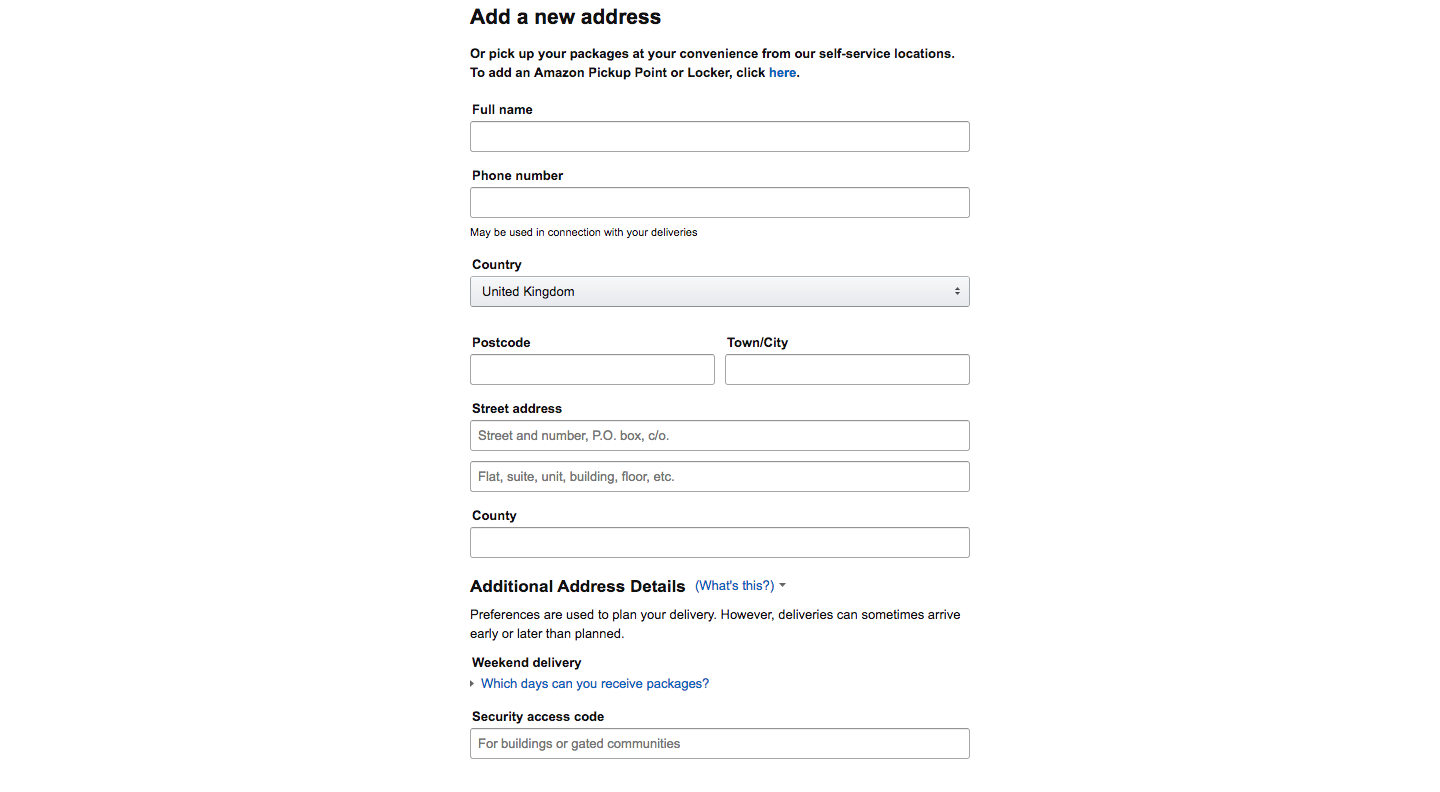This screenshot has height=792, width=1440.
Task: Click into the Full name text box
Action: [719, 137]
